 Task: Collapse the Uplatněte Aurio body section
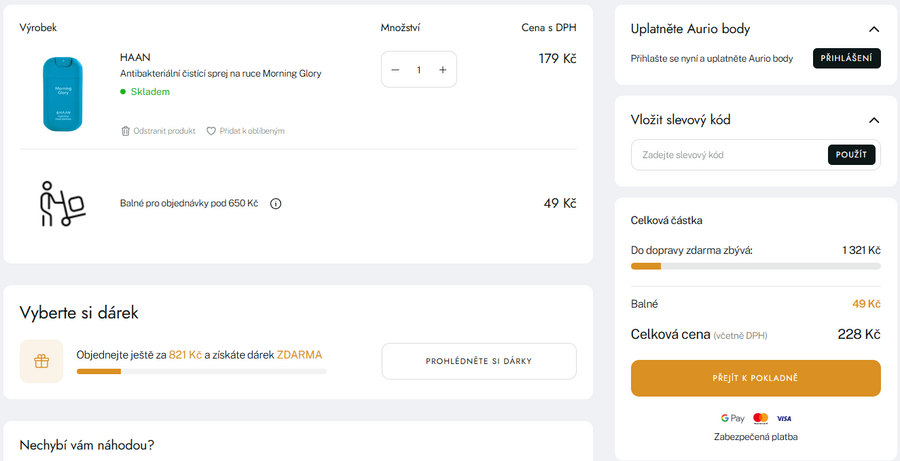click(874, 30)
